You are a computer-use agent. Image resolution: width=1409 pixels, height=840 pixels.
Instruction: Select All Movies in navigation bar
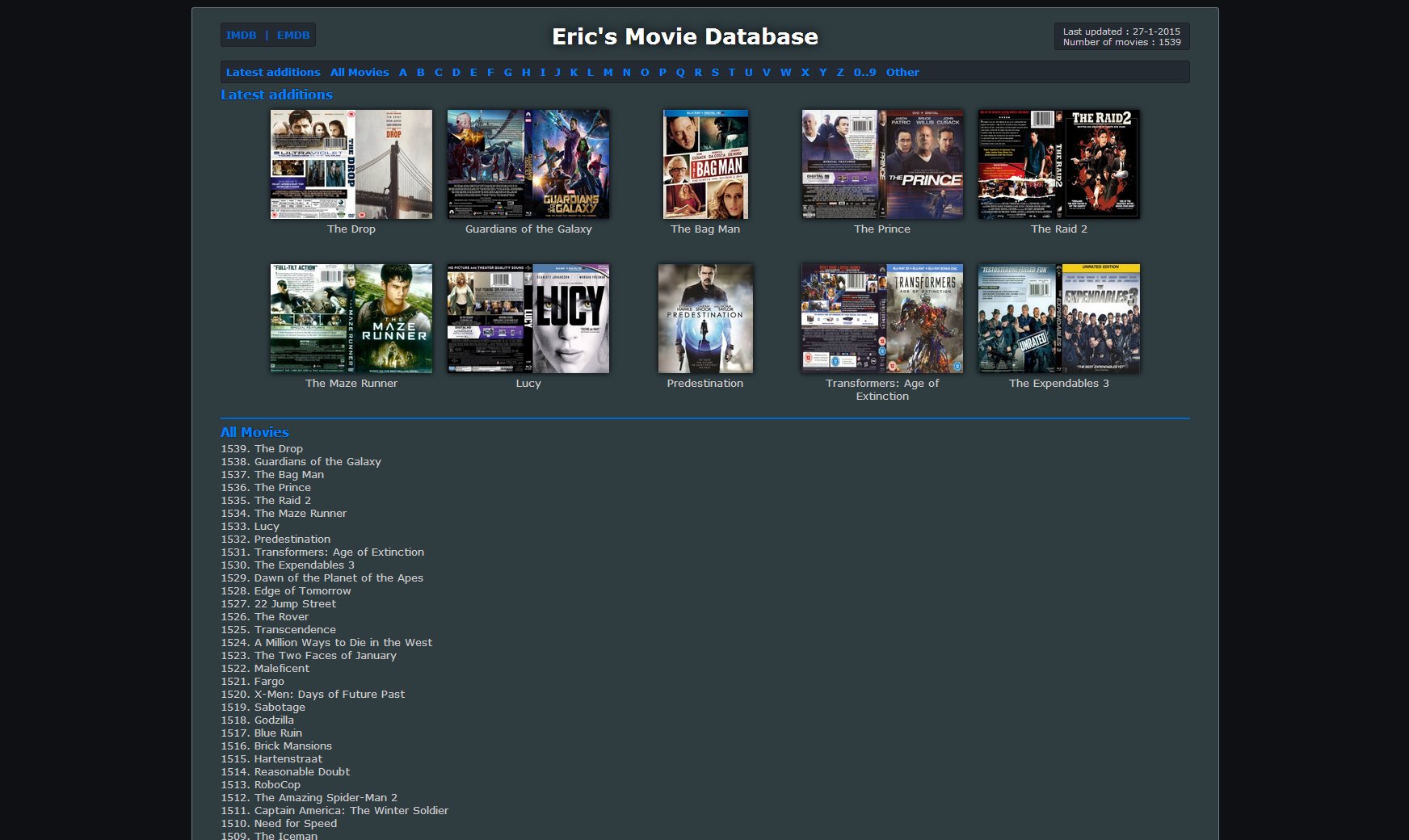[360, 73]
